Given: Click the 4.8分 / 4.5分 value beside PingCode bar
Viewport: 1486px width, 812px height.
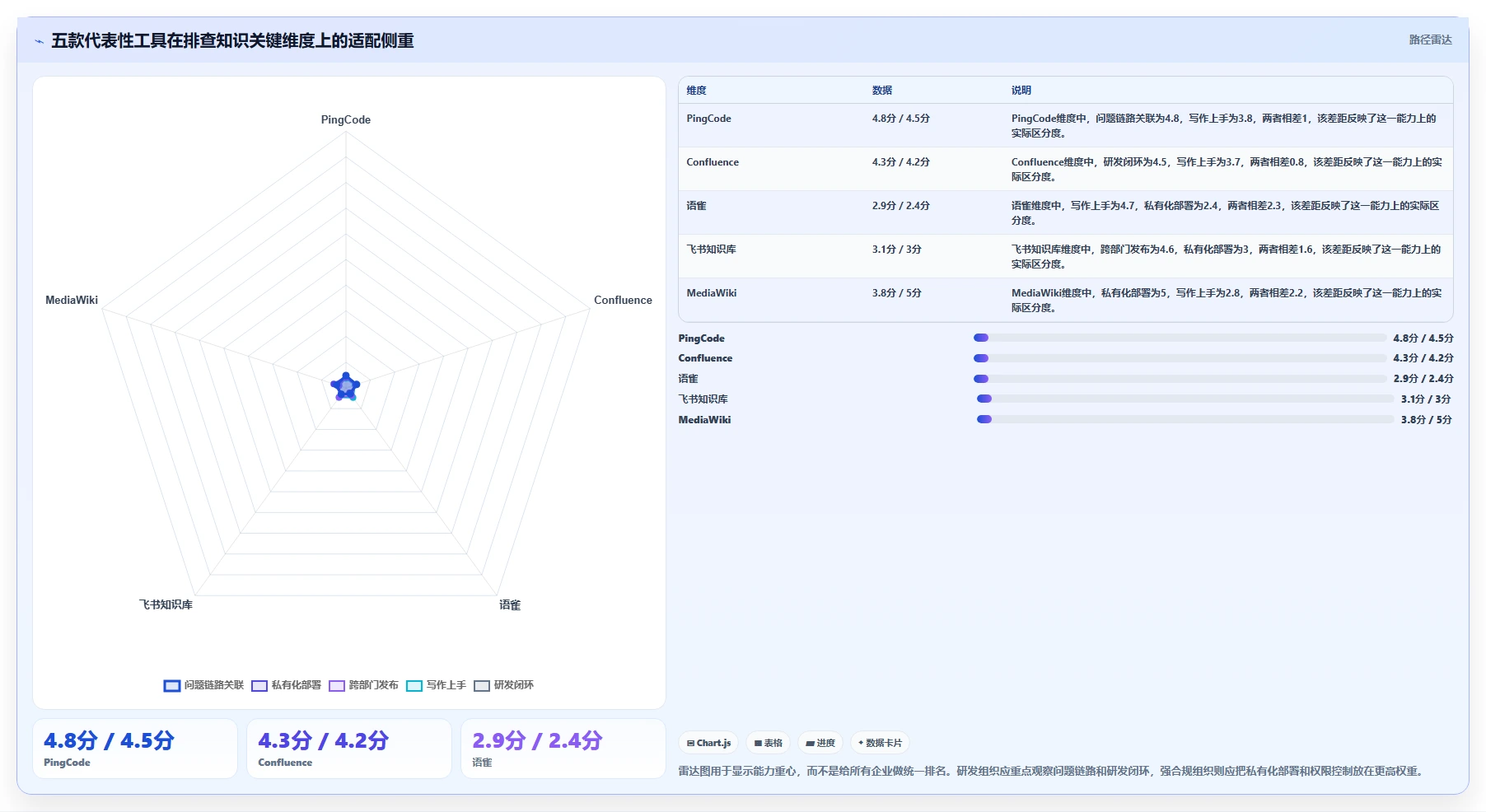Looking at the screenshot, I should point(1423,338).
